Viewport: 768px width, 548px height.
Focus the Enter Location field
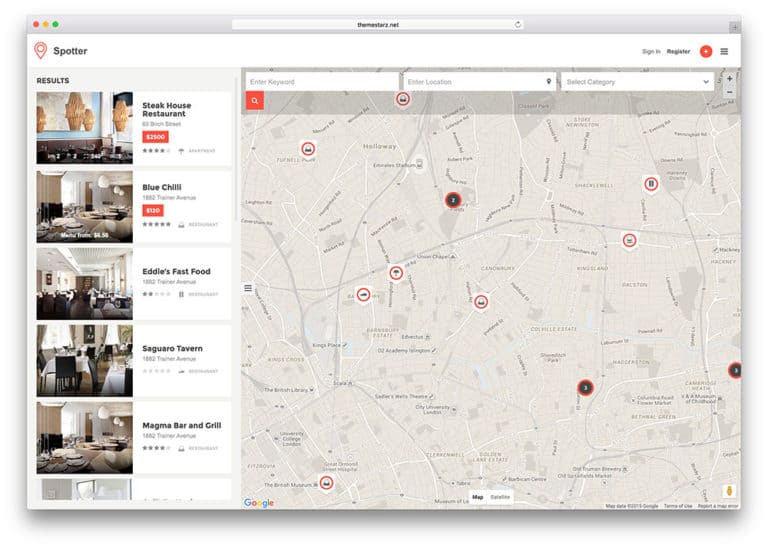click(x=479, y=82)
